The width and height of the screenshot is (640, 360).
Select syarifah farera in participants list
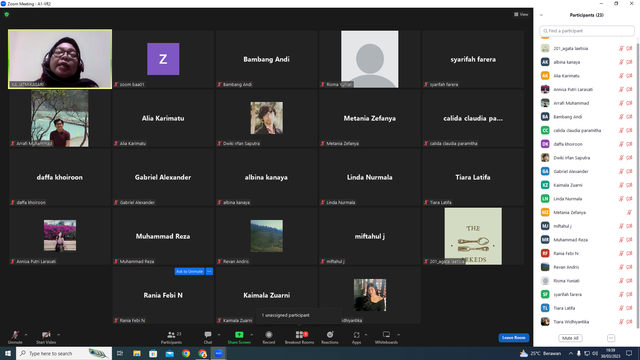[587, 294]
